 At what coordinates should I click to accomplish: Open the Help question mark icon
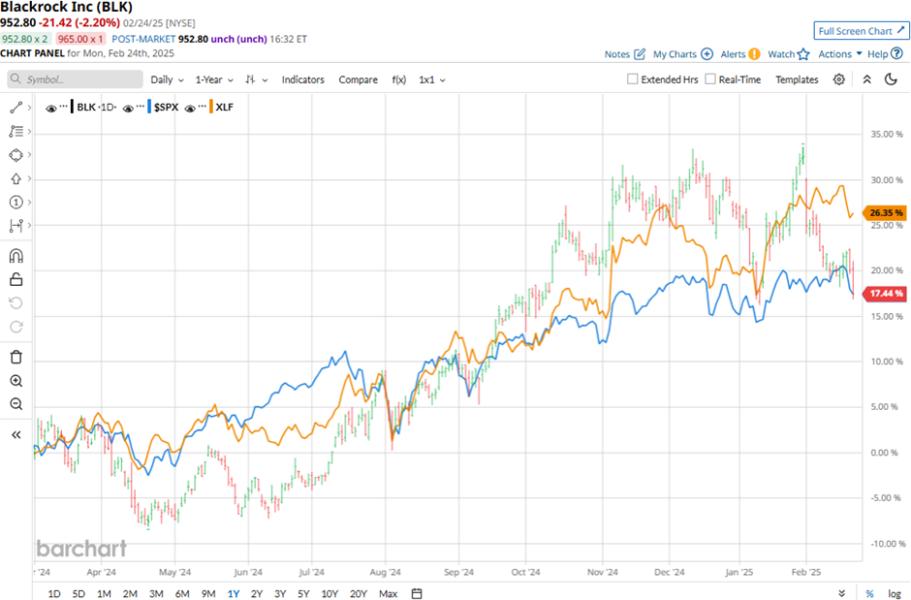point(897,54)
